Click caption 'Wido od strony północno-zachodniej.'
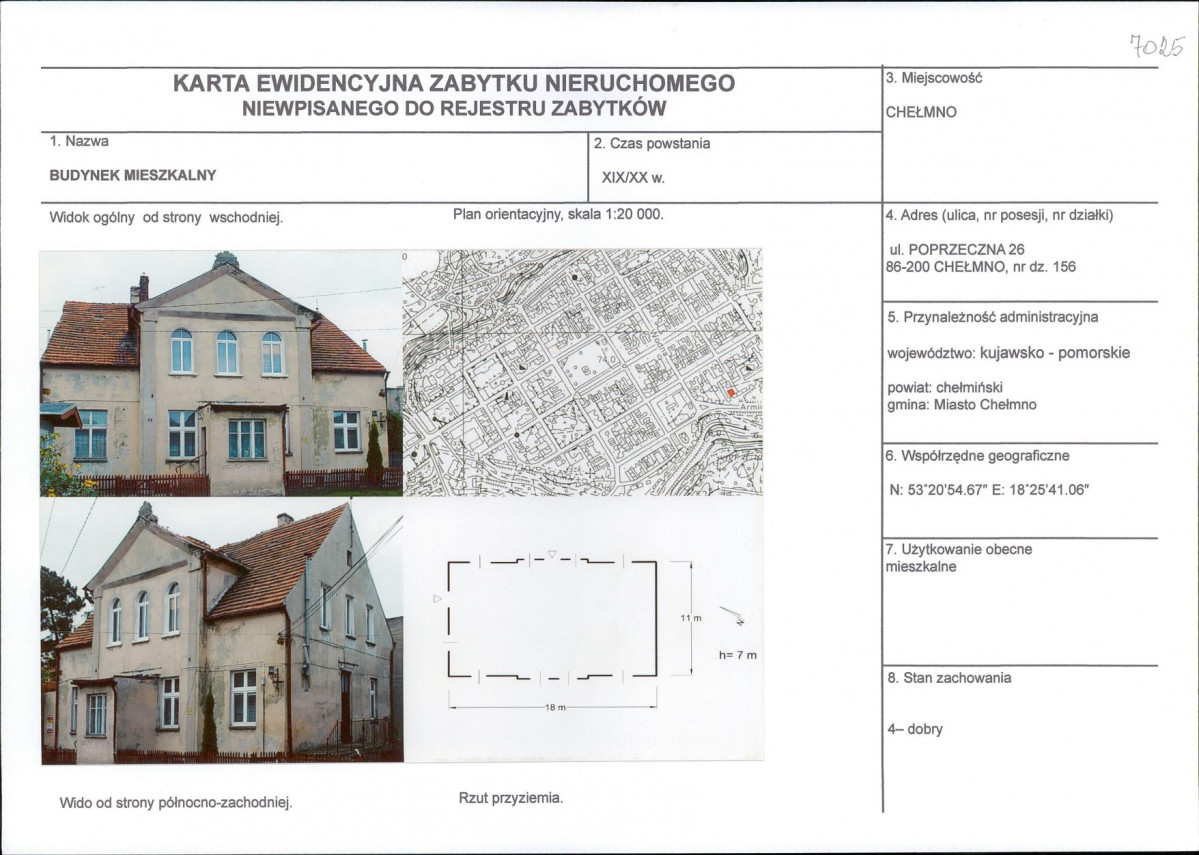Screen dimensions: 1199x855 [176, 803]
